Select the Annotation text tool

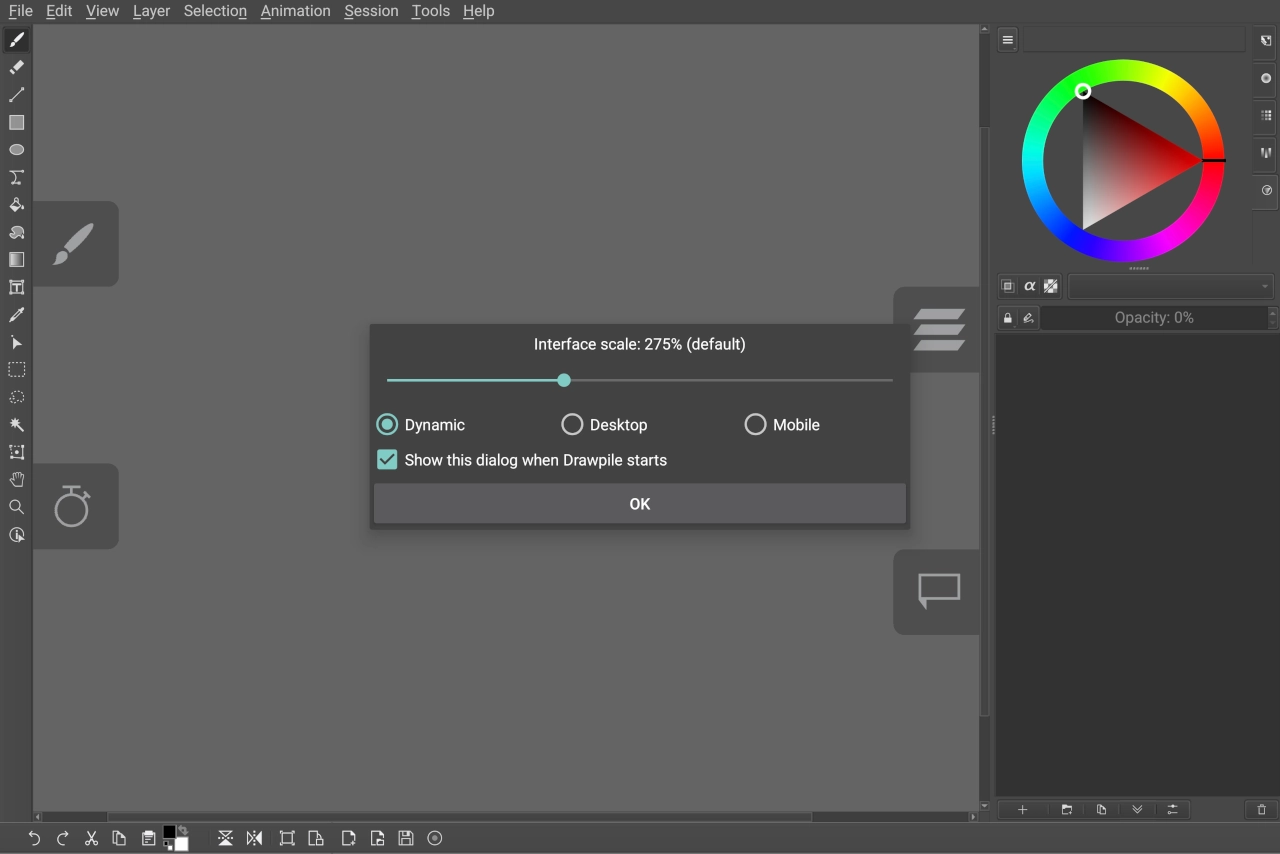tap(16, 287)
